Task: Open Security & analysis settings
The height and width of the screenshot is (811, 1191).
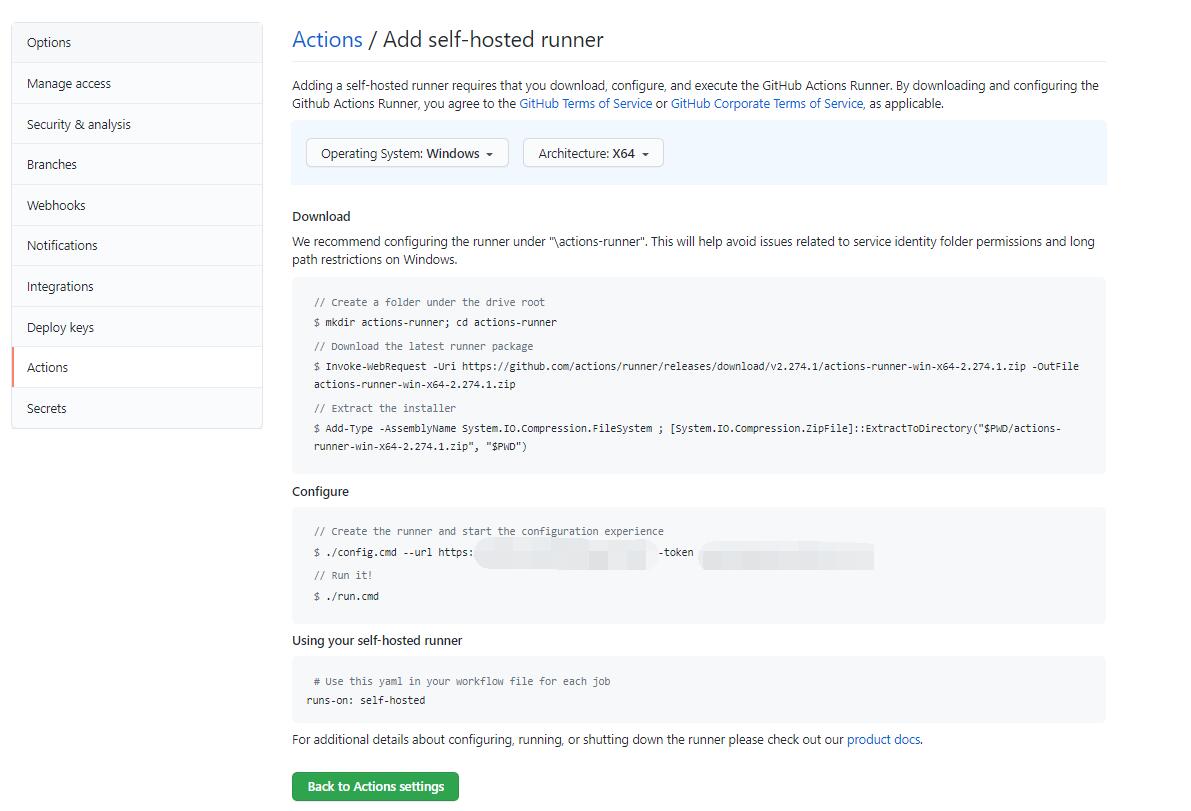Action: tap(137, 125)
